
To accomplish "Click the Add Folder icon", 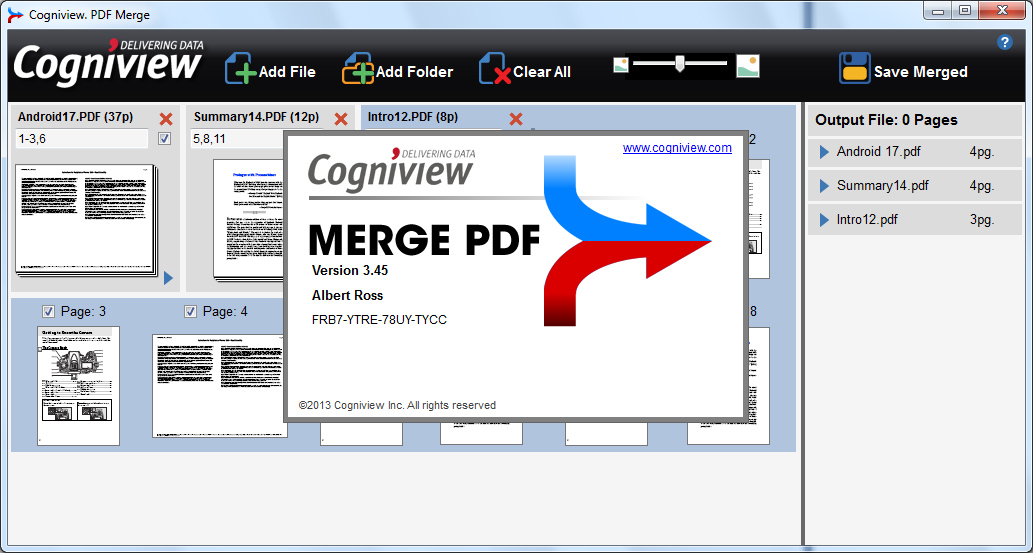I will click(358, 69).
